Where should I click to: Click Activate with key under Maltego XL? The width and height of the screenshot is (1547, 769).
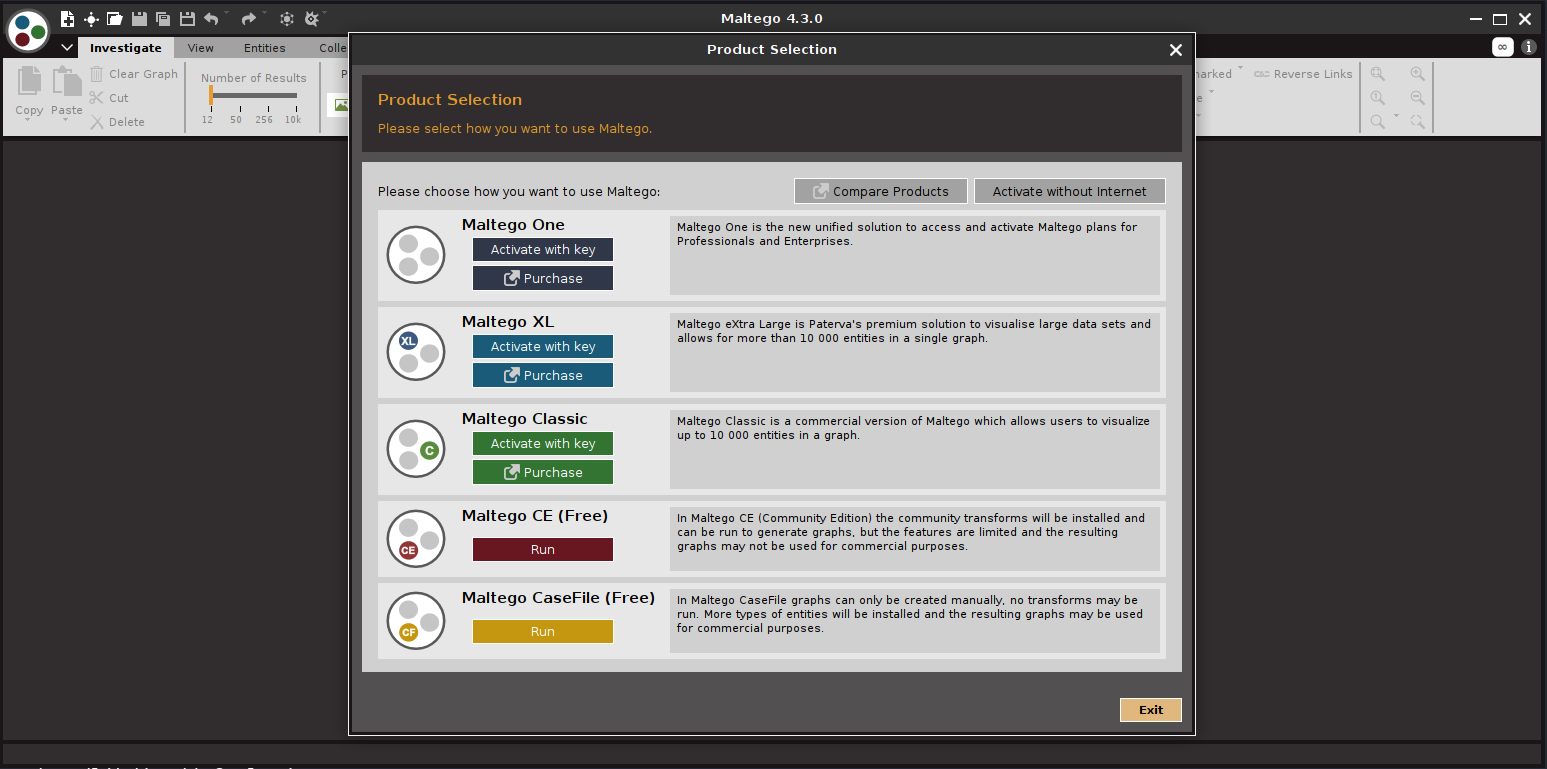[x=543, y=347]
